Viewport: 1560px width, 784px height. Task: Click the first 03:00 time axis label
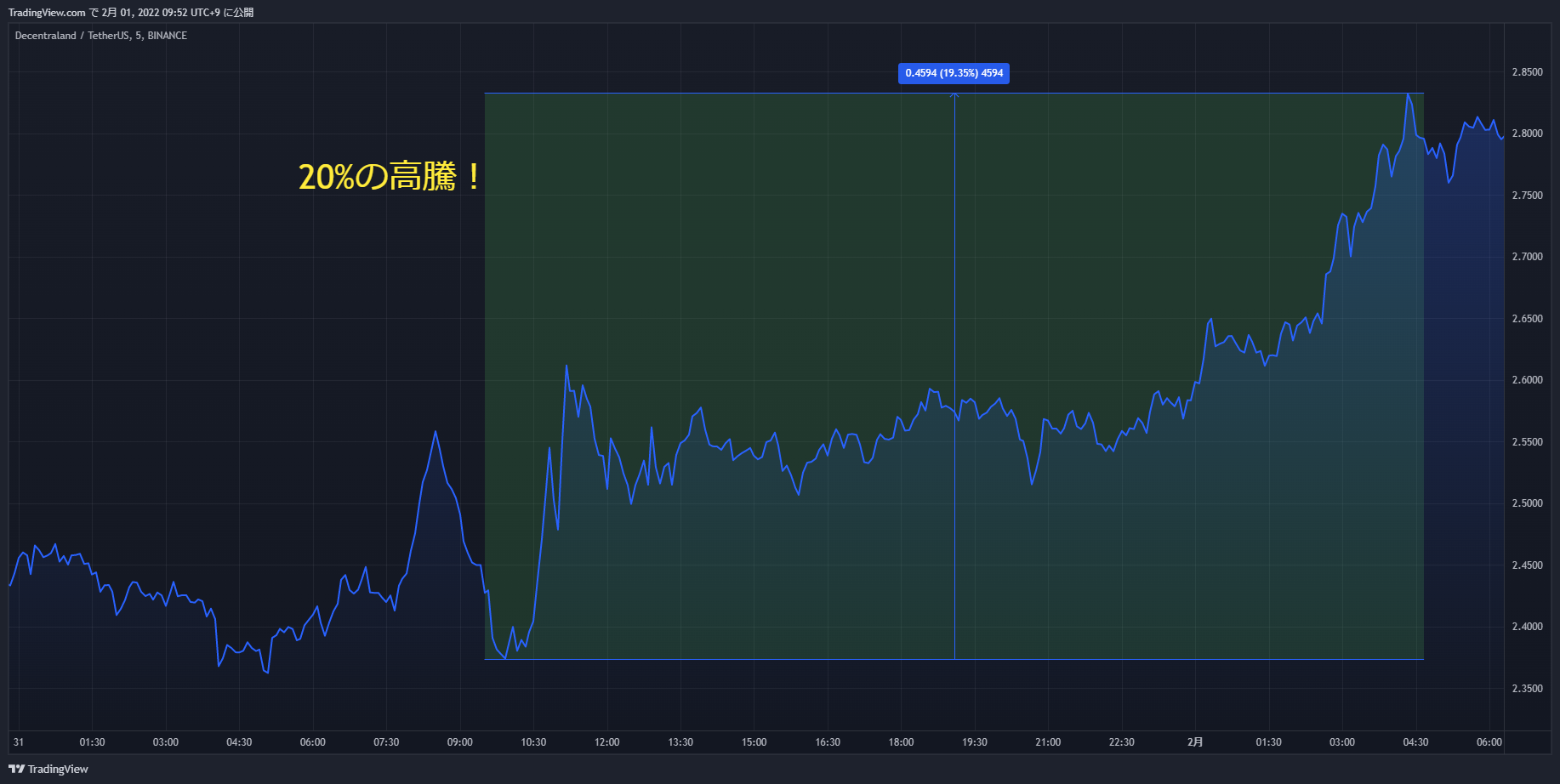click(x=166, y=742)
